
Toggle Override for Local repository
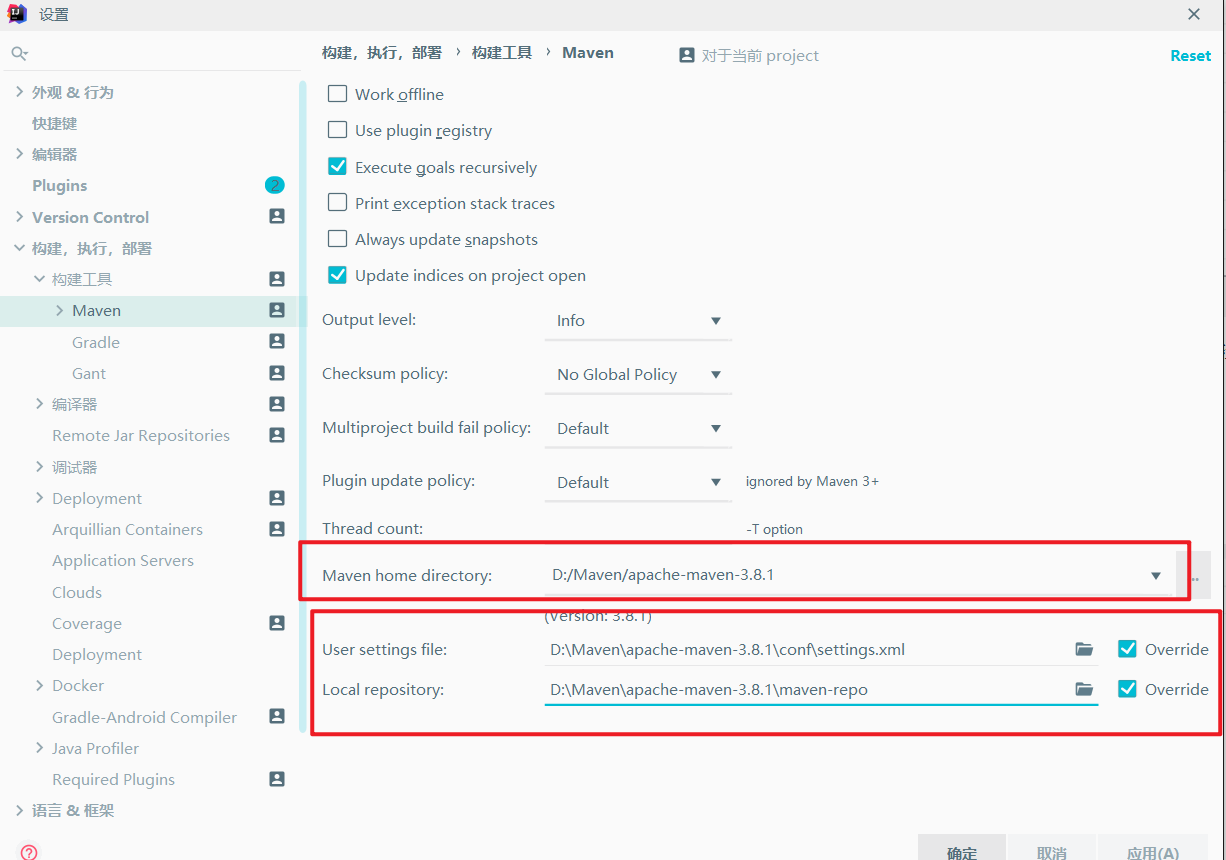coord(1127,689)
